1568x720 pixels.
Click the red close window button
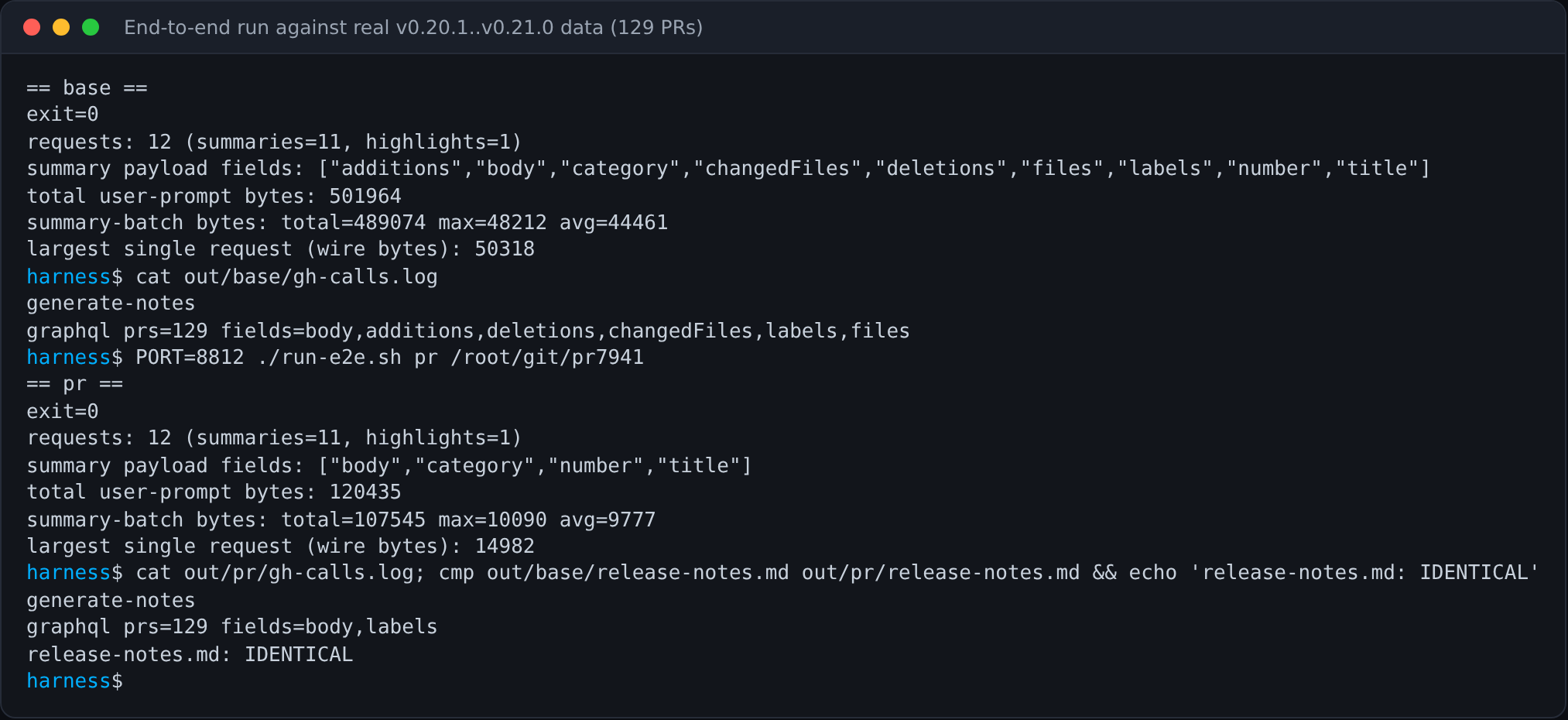click(x=32, y=28)
